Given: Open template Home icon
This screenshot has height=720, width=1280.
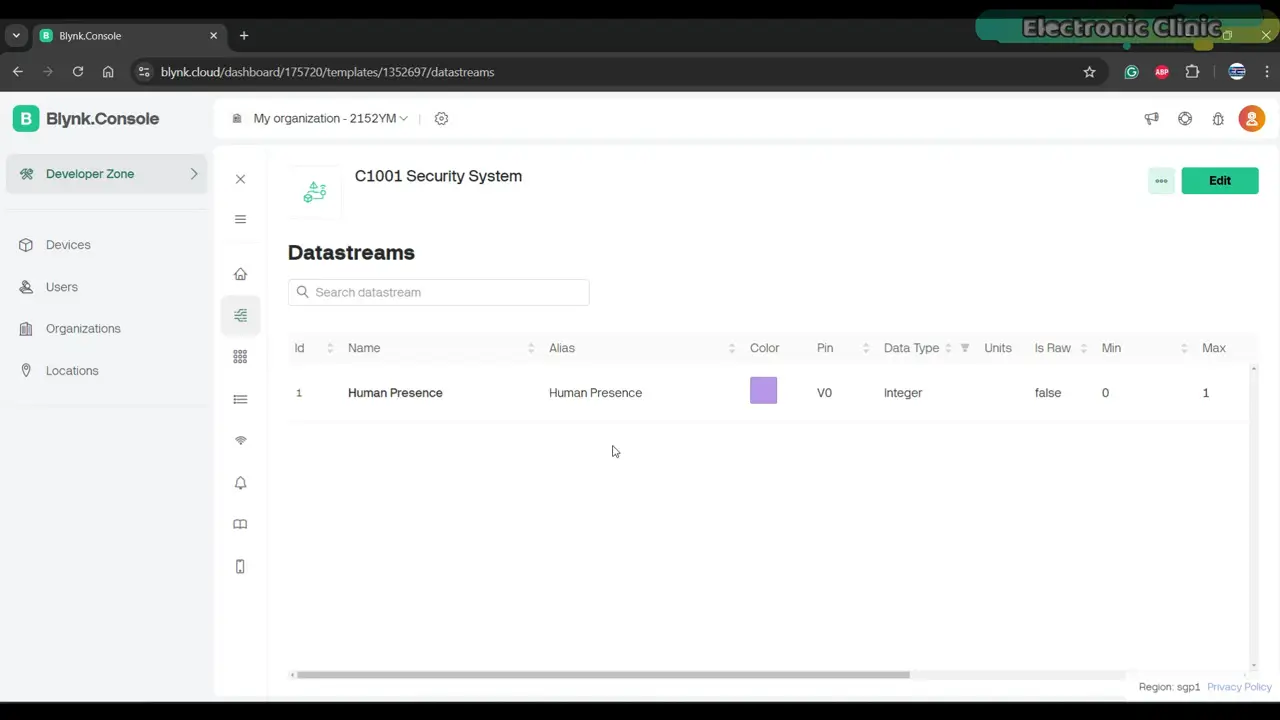Looking at the screenshot, I should (240, 274).
